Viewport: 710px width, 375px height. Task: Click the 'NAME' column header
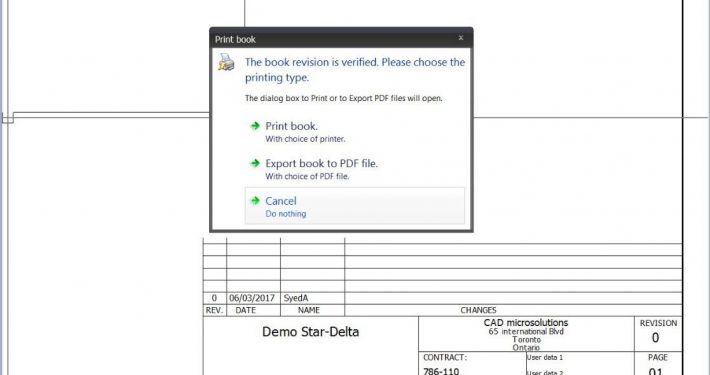(x=309, y=310)
